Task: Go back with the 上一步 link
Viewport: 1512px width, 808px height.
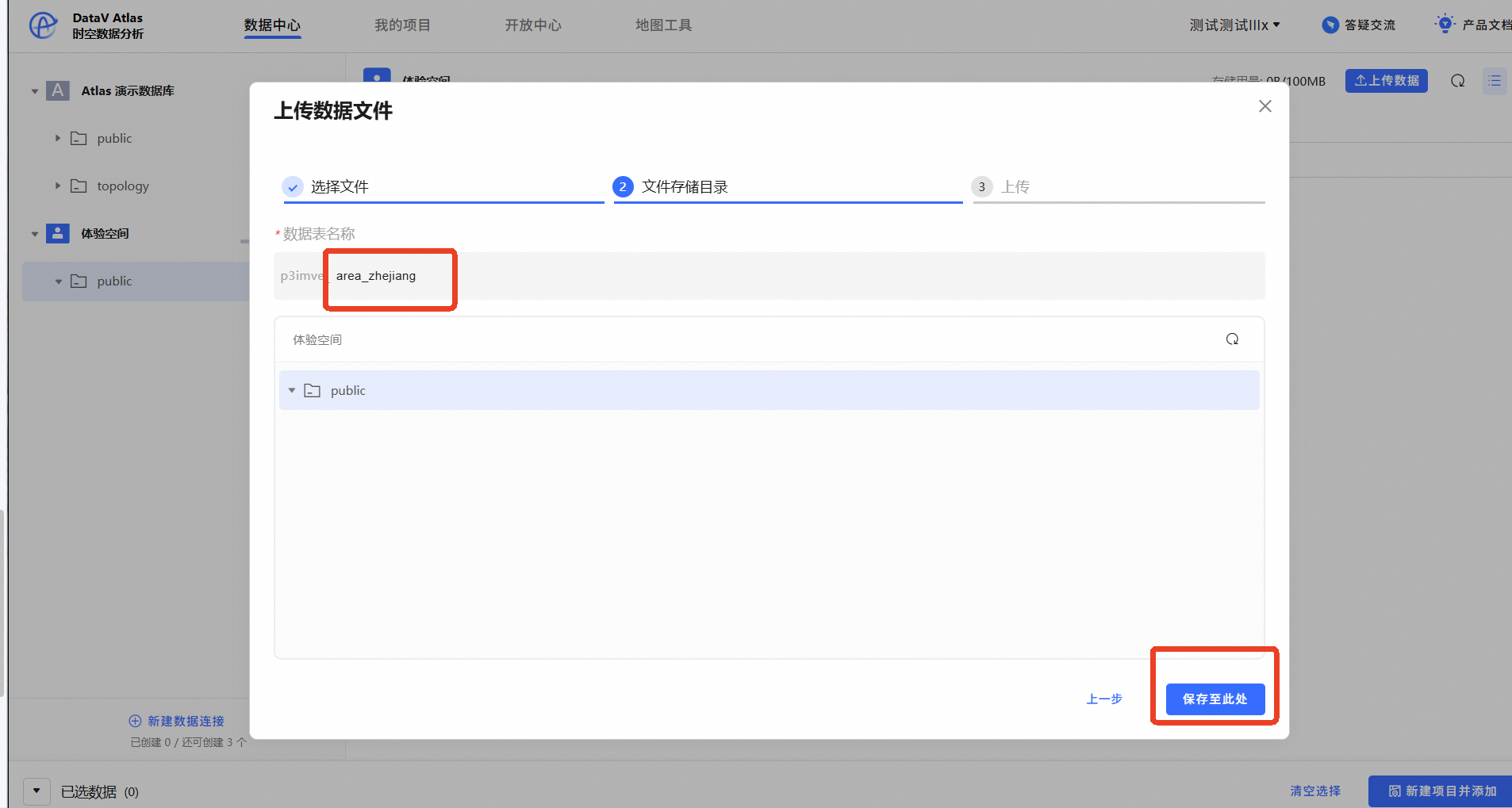Action: pos(1104,699)
